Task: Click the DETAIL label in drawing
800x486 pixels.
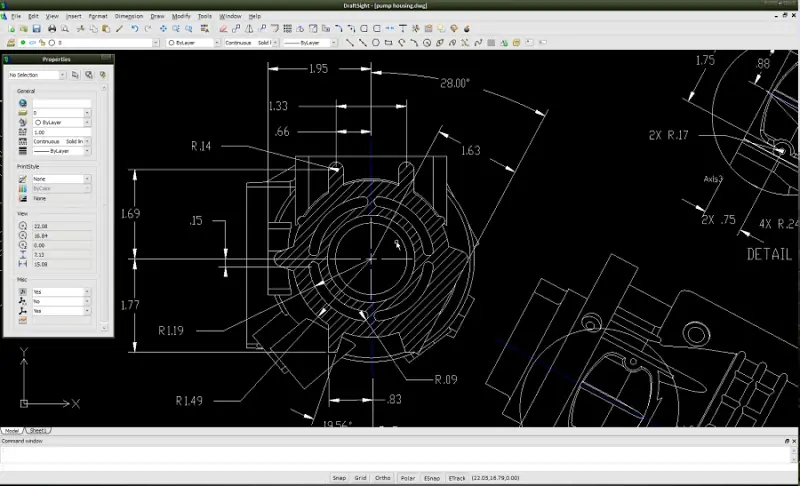Action: tap(769, 254)
